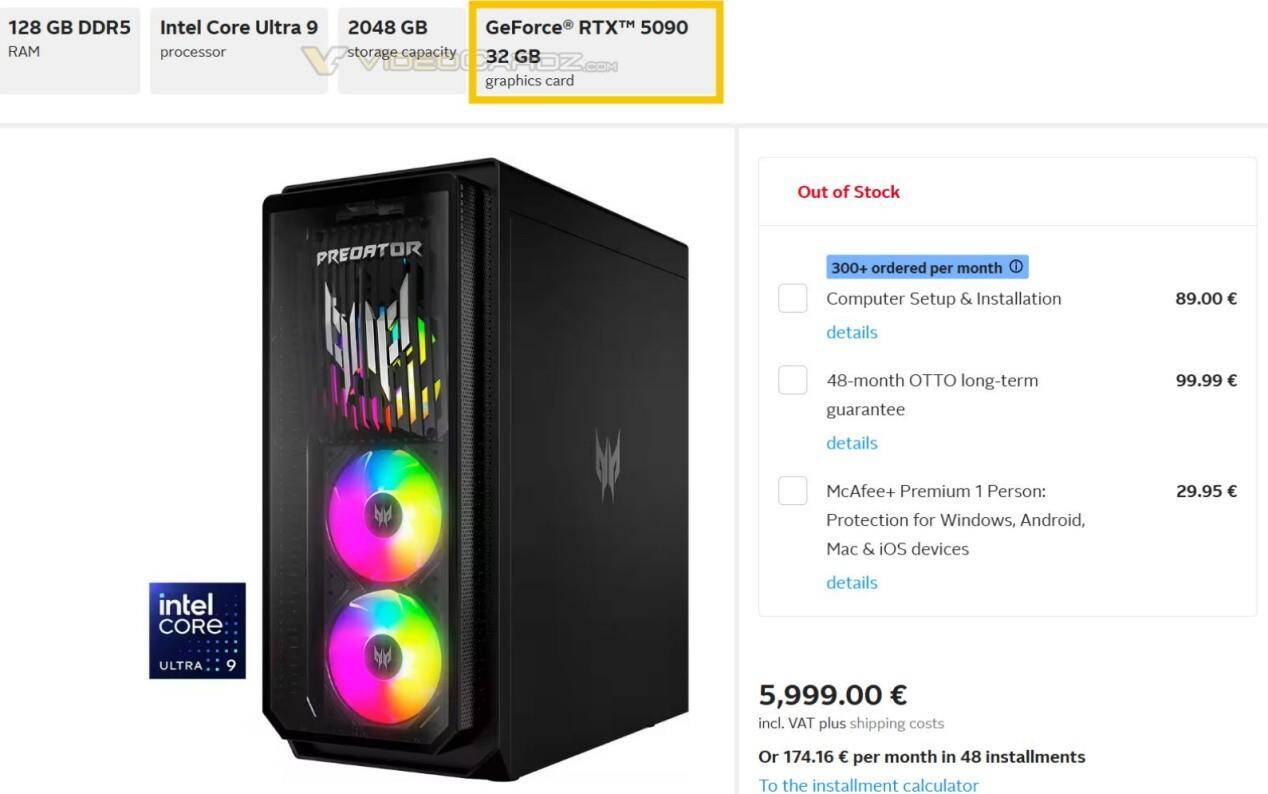
Task: Click the Intel Core Ultra 9 badge
Action: pyautogui.click(x=197, y=630)
